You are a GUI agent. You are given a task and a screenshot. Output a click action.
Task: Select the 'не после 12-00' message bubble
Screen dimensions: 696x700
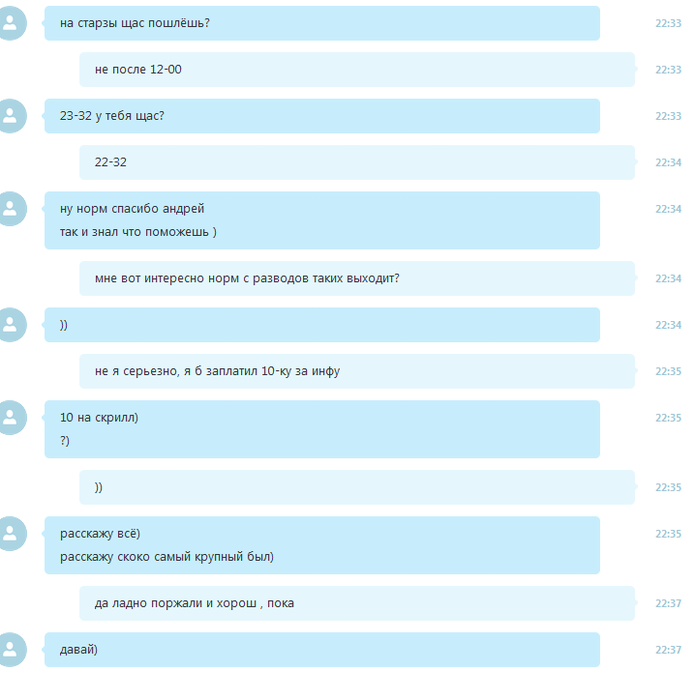pyautogui.click(x=357, y=70)
